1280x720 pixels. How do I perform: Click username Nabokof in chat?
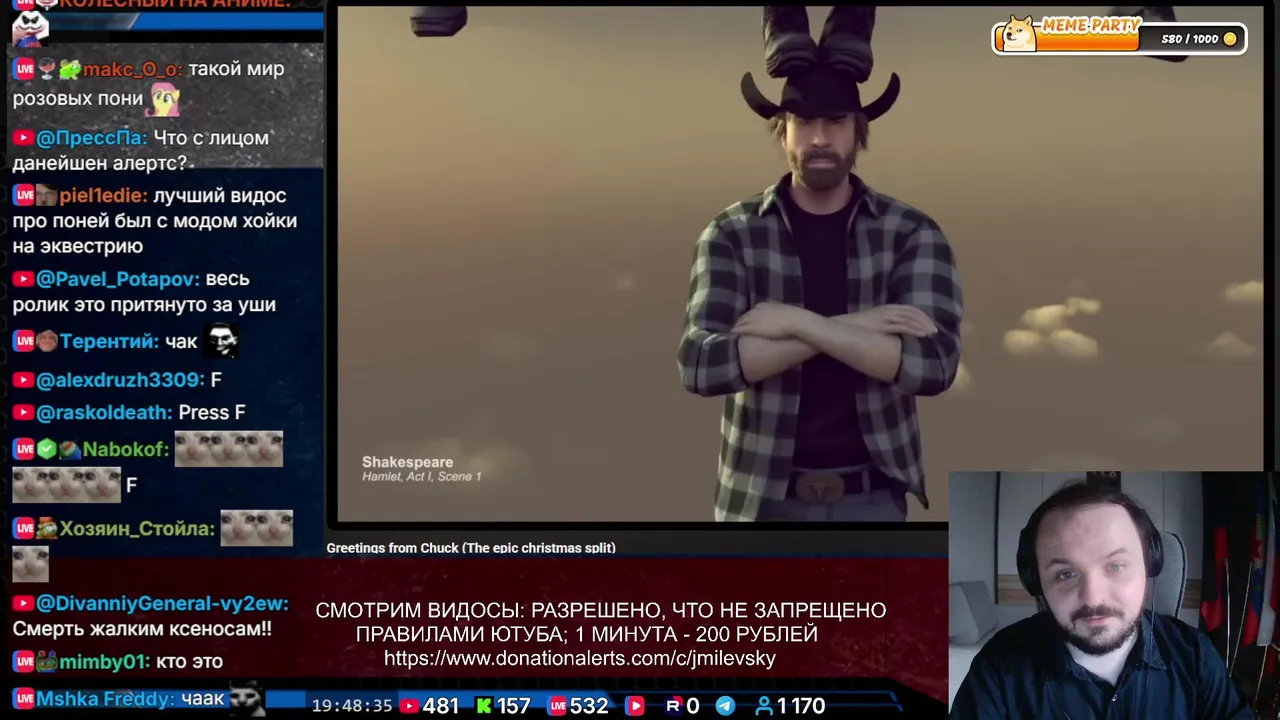[x=126, y=449]
